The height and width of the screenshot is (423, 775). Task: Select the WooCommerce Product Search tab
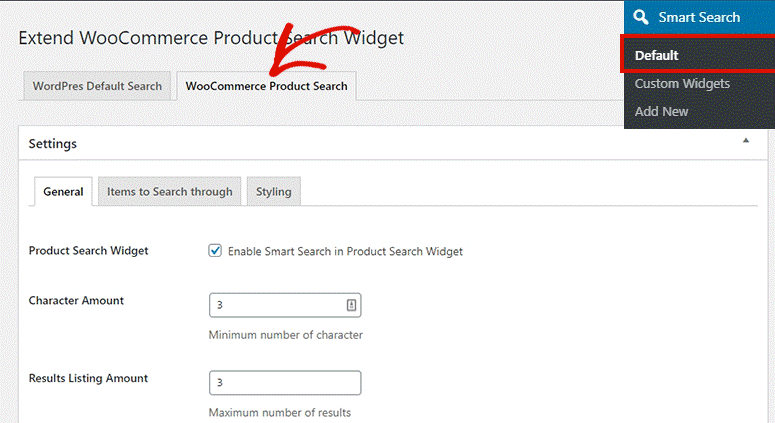[266, 86]
